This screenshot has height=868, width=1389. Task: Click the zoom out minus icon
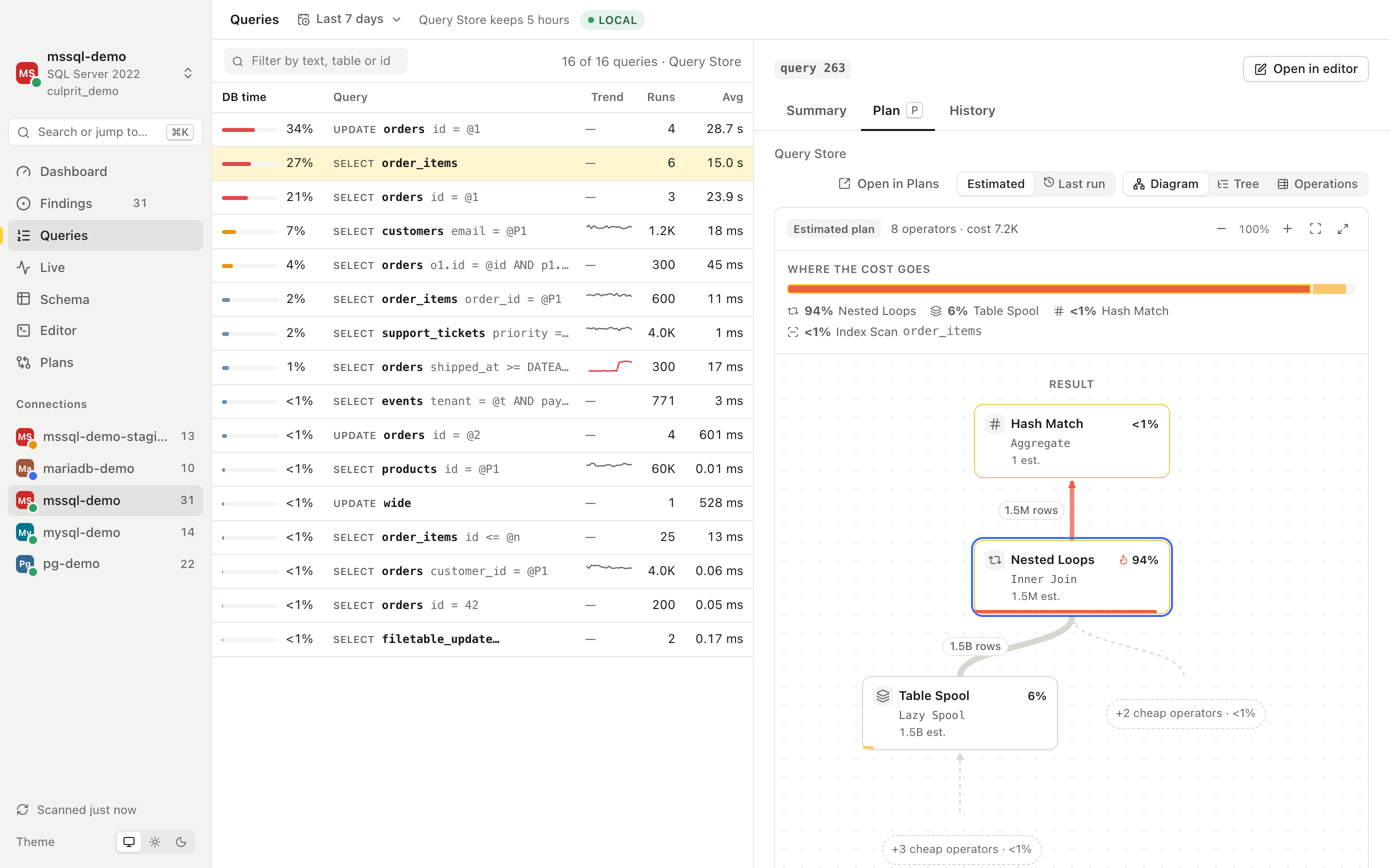[1221, 229]
